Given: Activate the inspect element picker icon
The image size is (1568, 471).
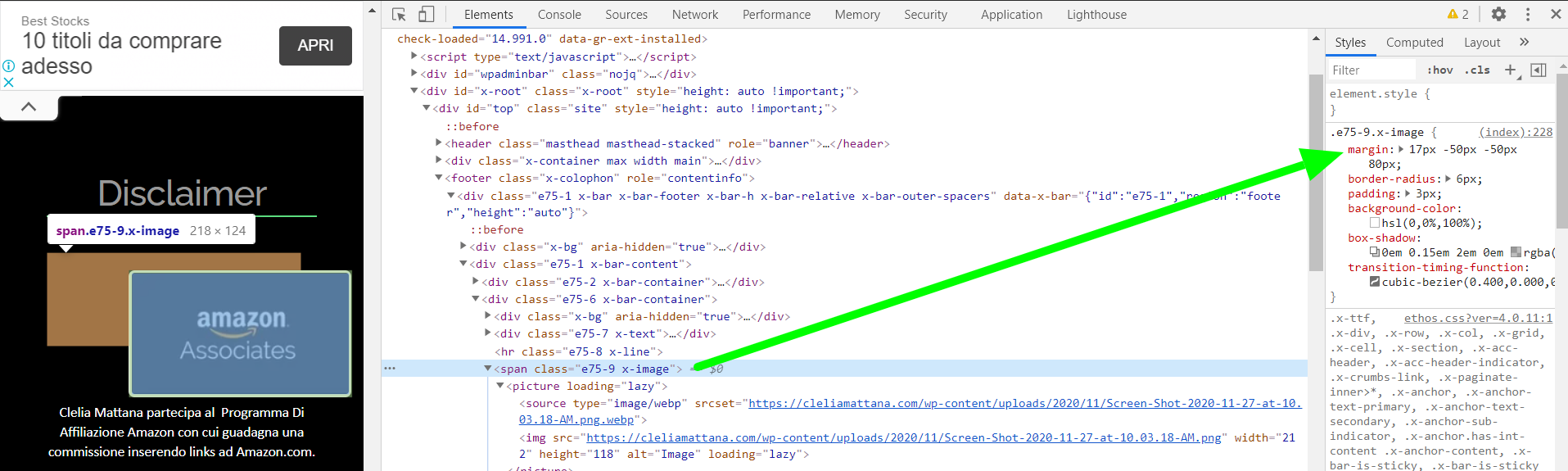Looking at the screenshot, I should point(399,14).
